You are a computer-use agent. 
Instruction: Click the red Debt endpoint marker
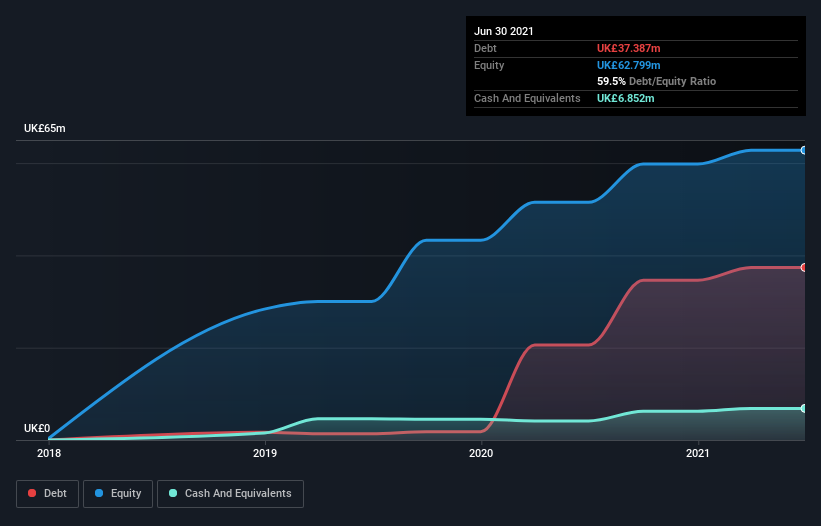803,267
